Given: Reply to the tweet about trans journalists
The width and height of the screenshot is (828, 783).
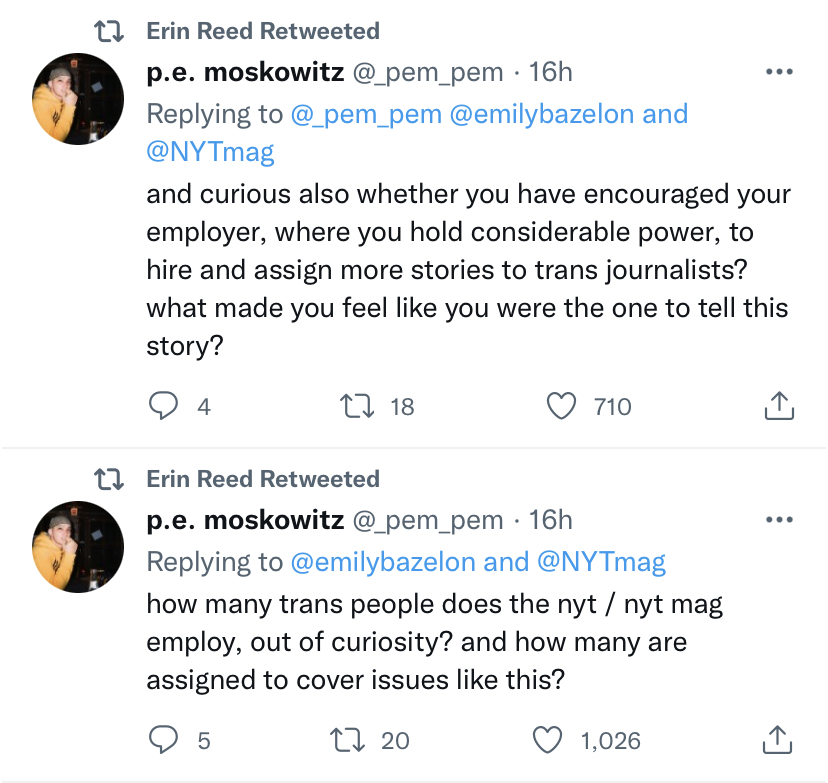Looking at the screenshot, I should coord(162,405).
